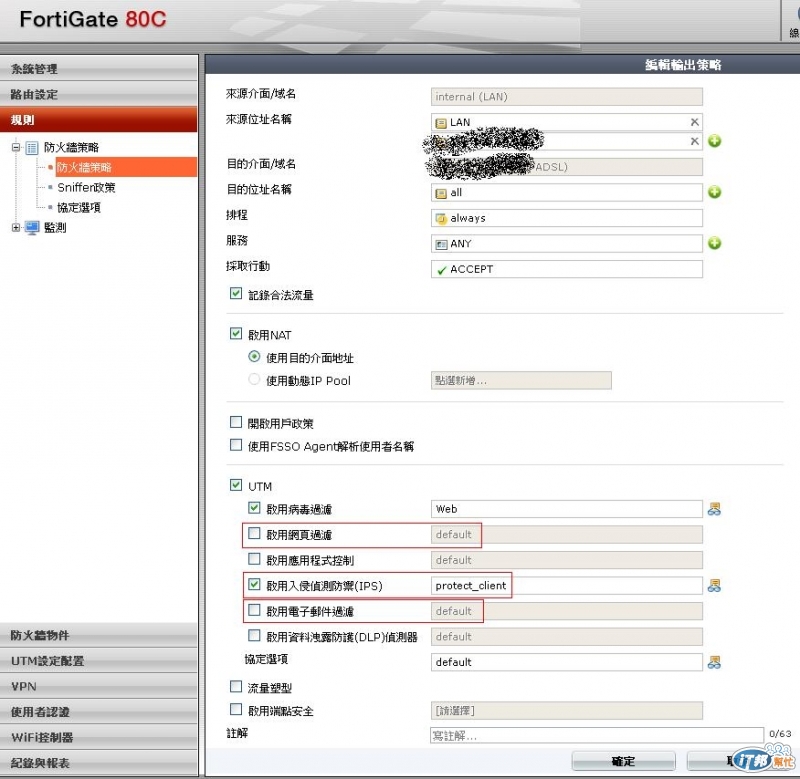Toggle the 記錄合法流量 checkbox

(236, 293)
